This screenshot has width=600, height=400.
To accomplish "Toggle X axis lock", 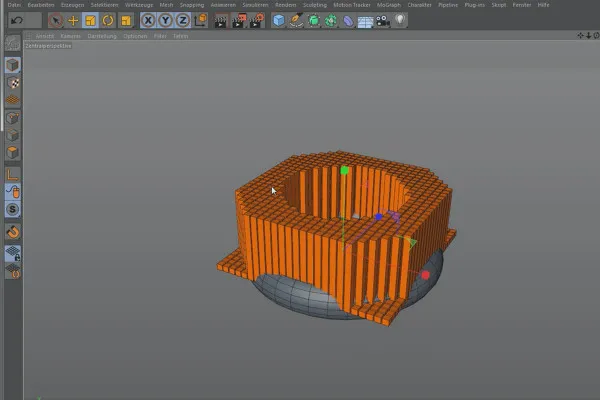I will pos(148,20).
